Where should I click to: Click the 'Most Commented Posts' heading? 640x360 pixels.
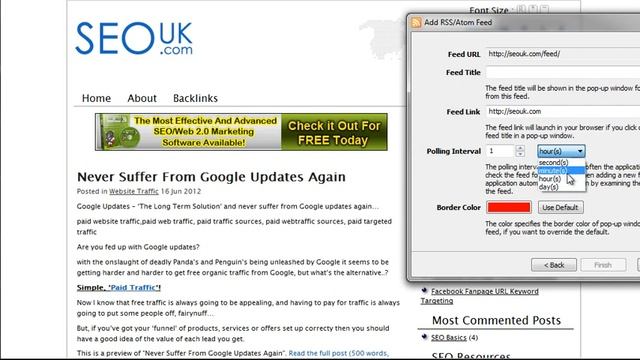tap(496, 320)
